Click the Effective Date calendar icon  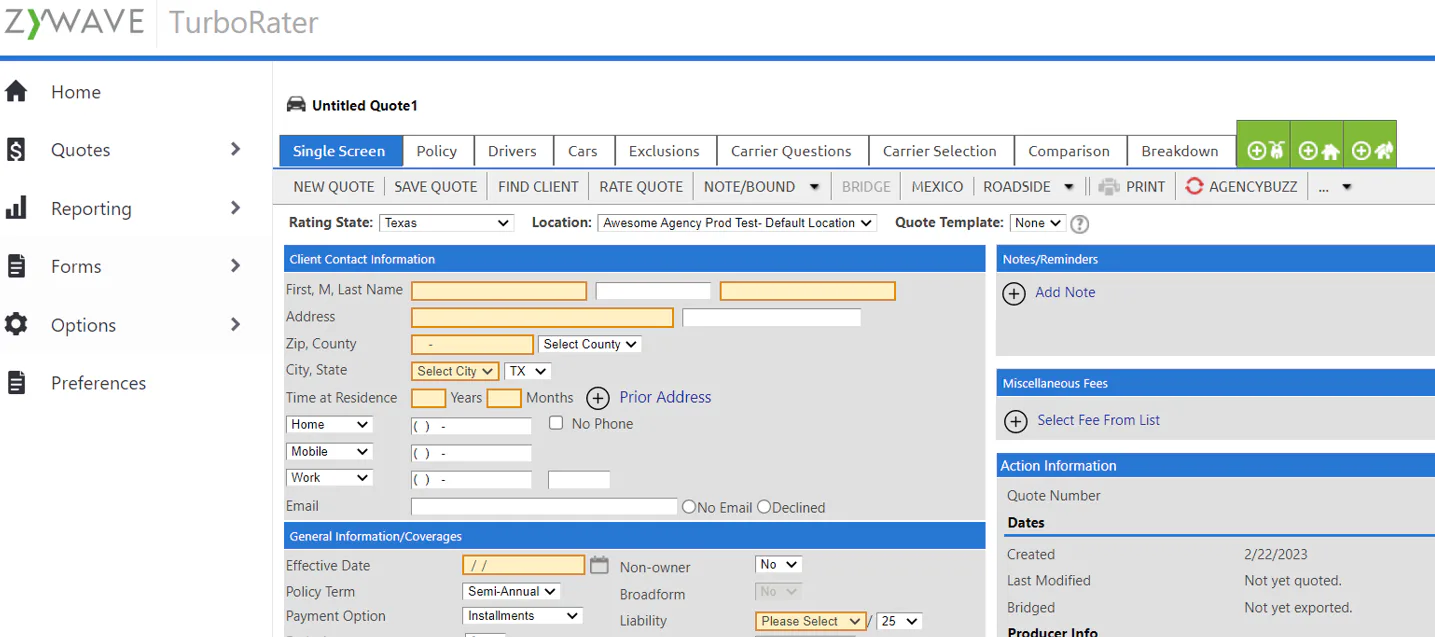tap(599, 565)
